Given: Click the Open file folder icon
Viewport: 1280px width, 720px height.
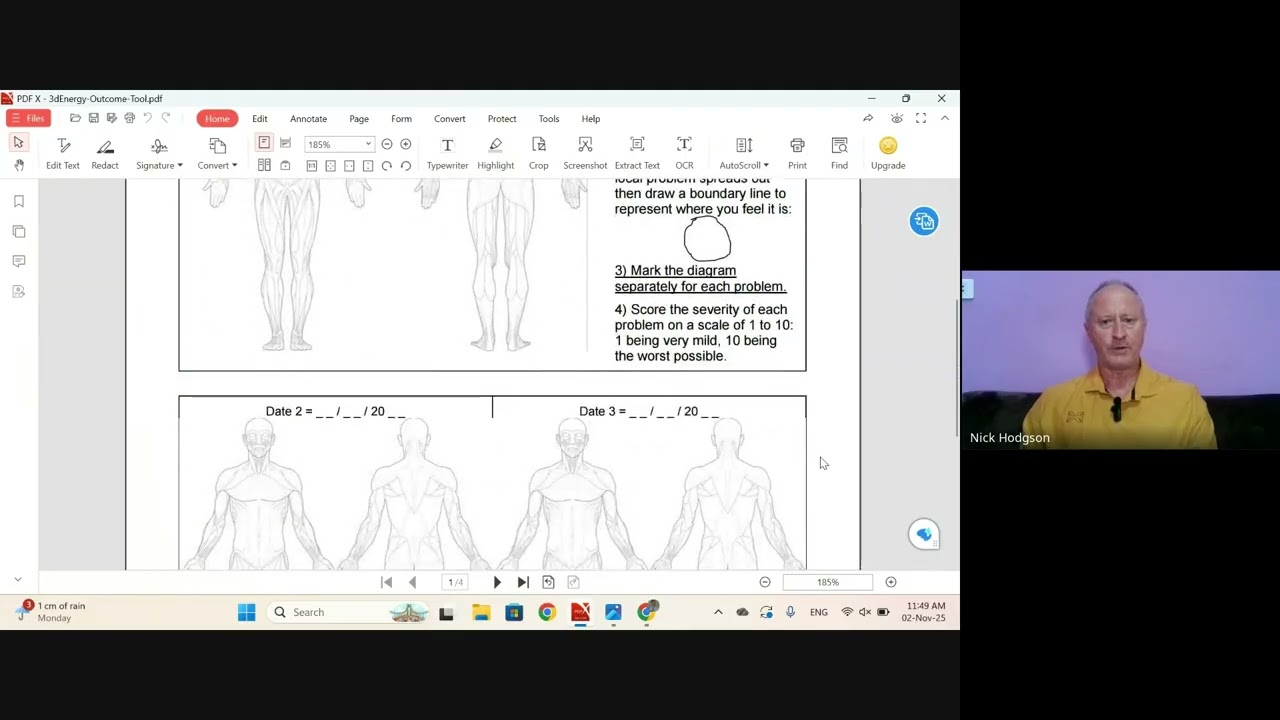Looking at the screenshot, I should point(75,119).
